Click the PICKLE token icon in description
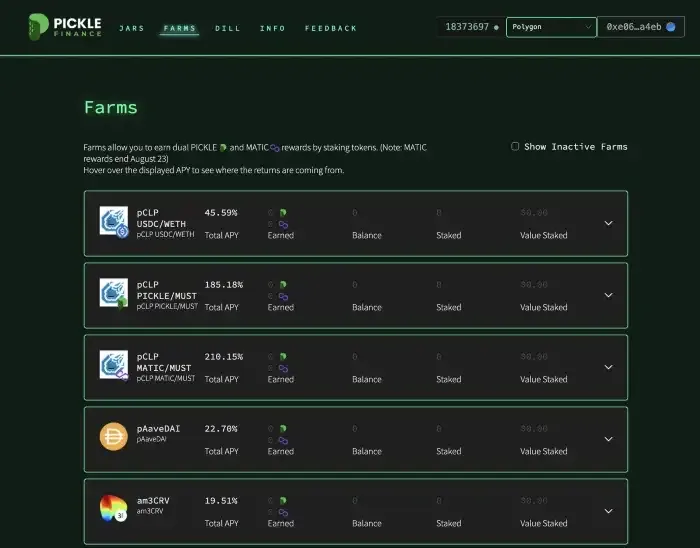This screenshot has height=548, width=700. pyautogui.click(x=223, y=148)
